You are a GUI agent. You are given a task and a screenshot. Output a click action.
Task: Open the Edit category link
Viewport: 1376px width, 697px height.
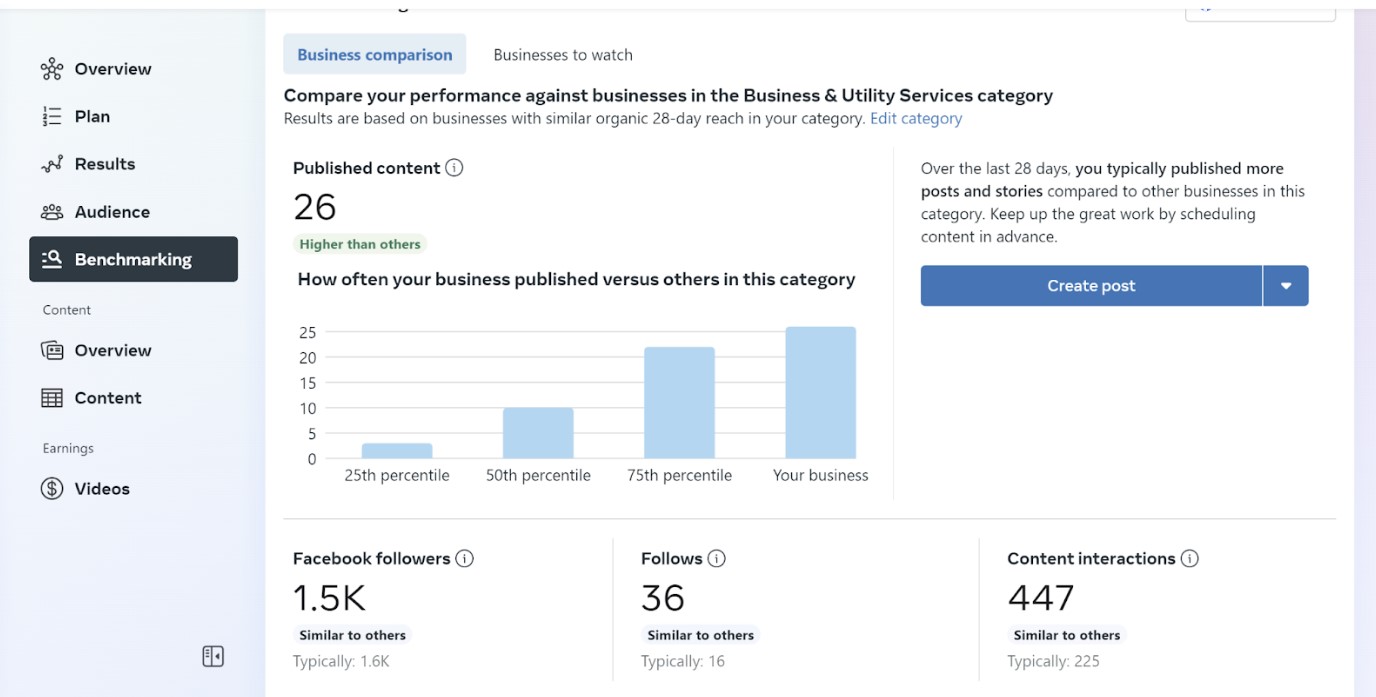(915, 118)
